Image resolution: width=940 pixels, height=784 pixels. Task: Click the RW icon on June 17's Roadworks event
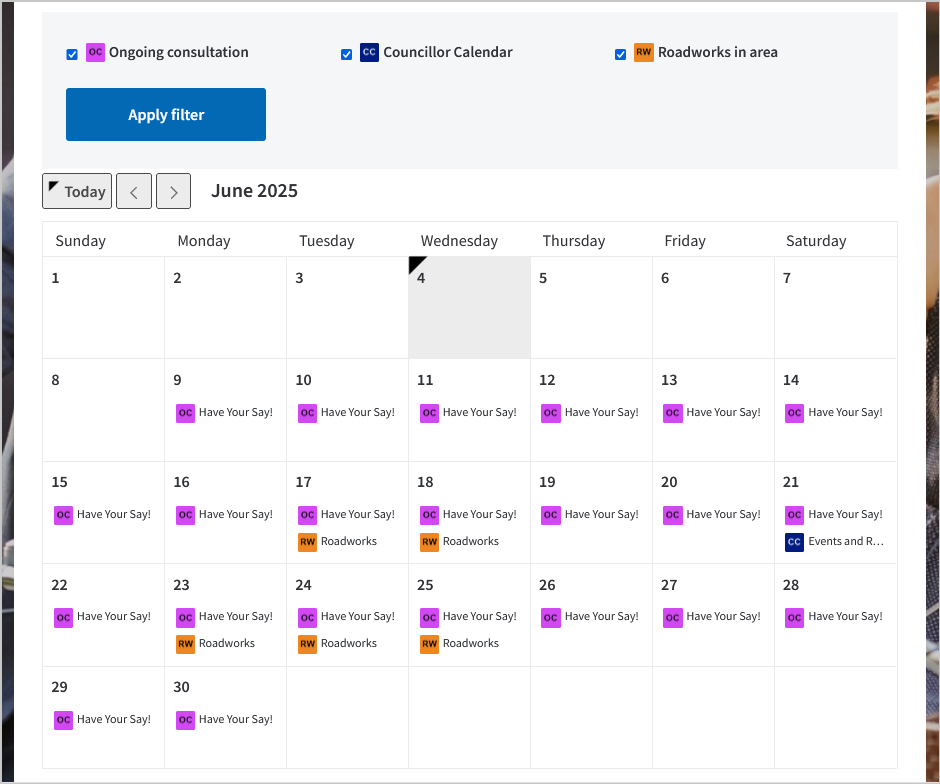(x=307, y=541)
